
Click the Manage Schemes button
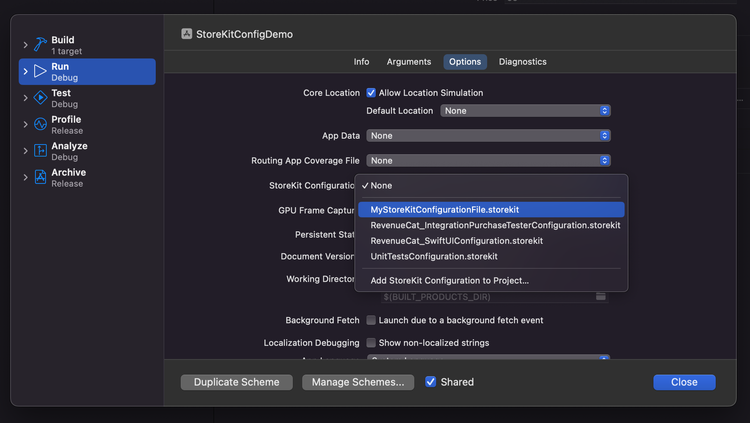(358, 382)
